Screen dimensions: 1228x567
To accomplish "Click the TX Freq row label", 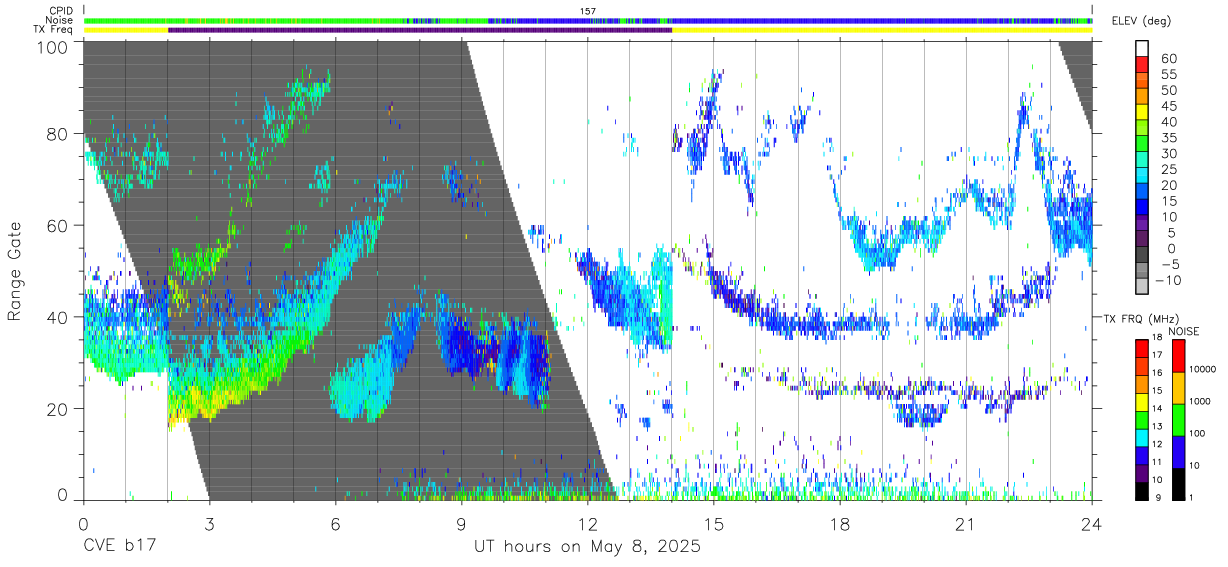I will coord(54,29).
